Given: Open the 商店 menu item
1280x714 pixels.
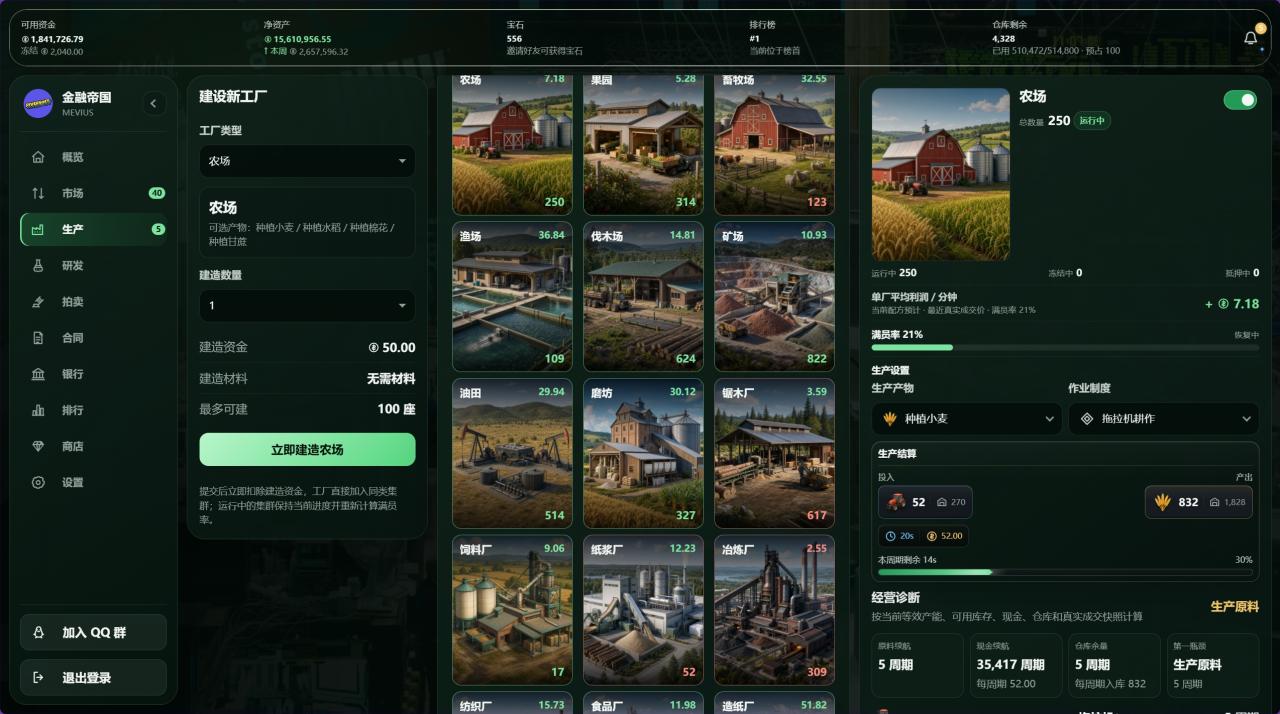Looking at the screenshot, I should click(93, 446).
